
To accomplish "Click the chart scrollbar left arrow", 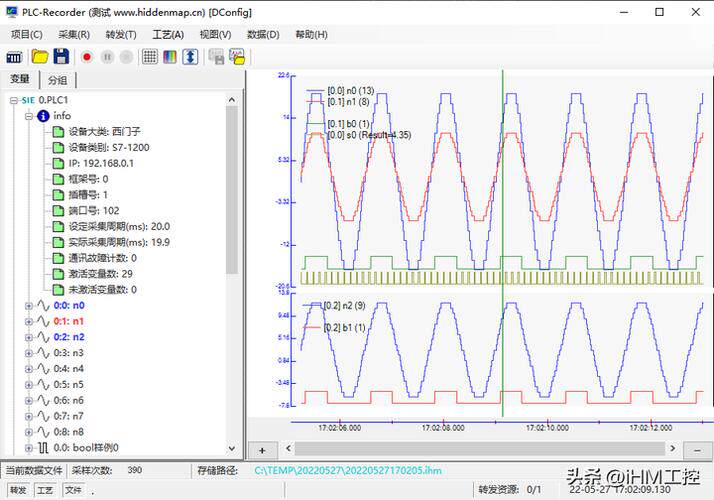I will (289, 449).
